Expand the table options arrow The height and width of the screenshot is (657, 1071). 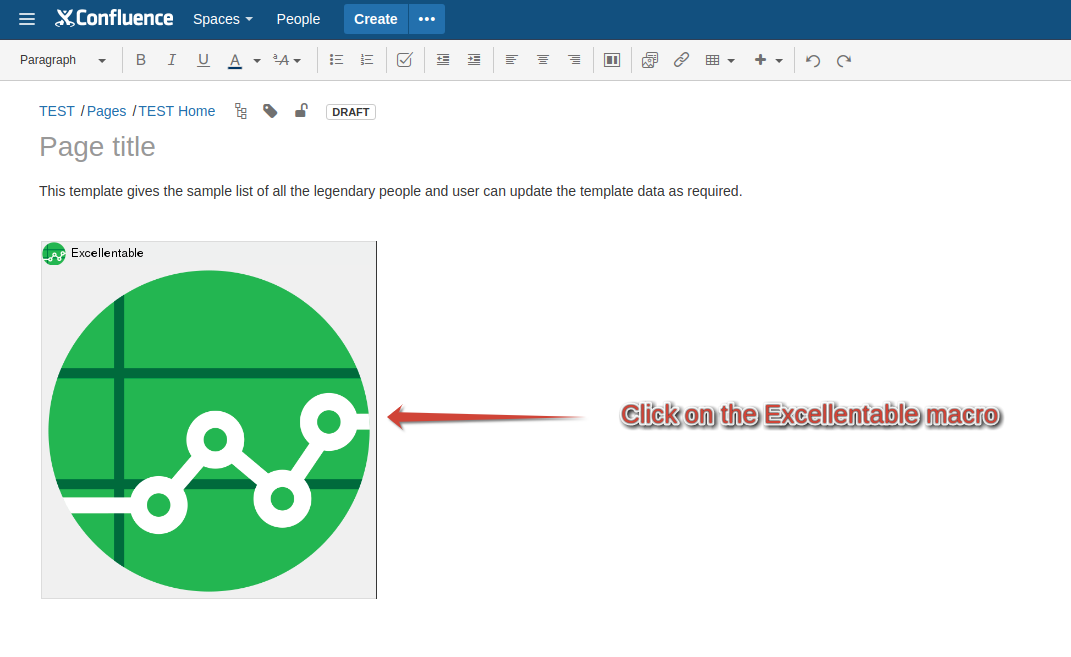(732, 61)
